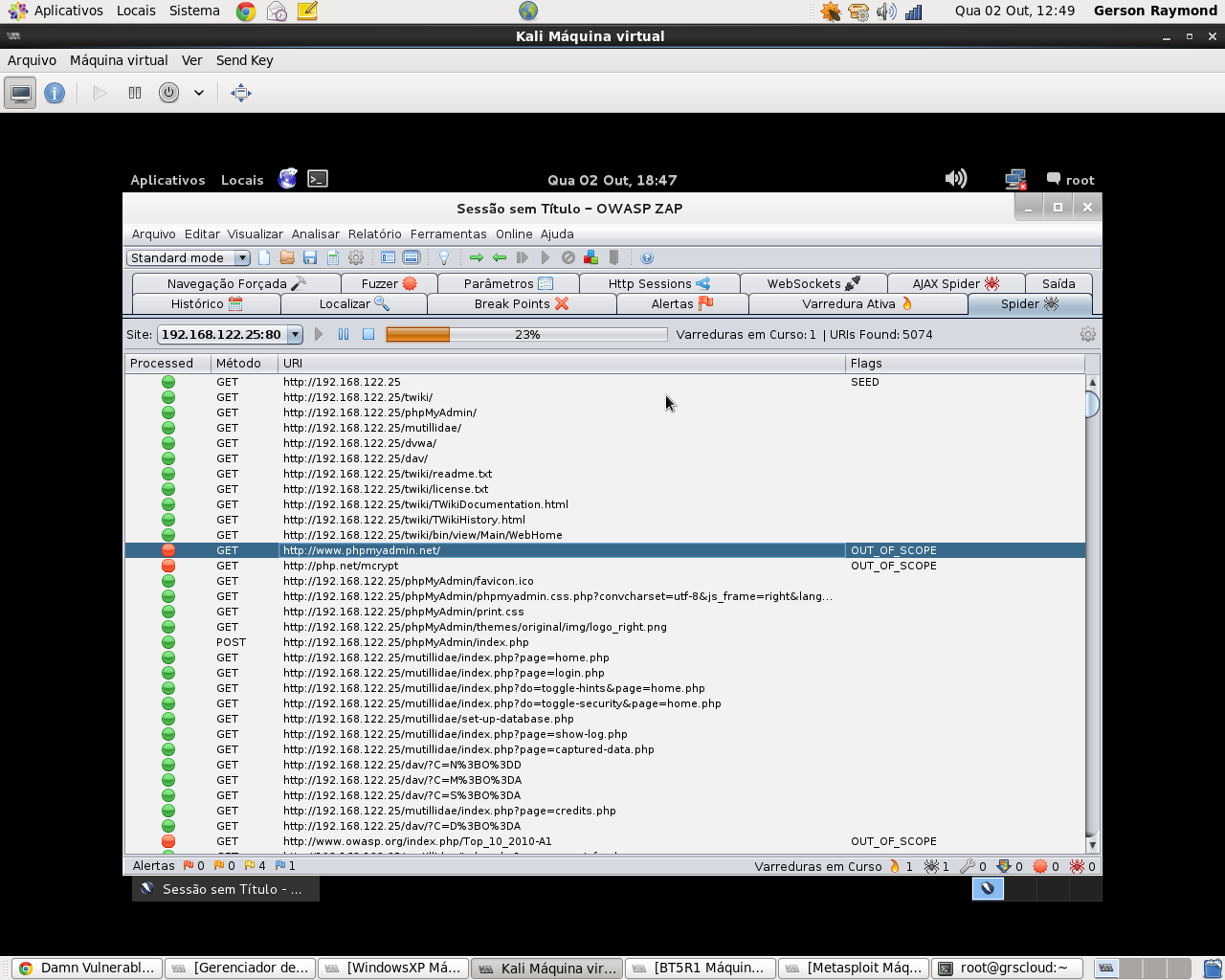Toggle tabs layout view icon in ZAP toolbar
This screenshot has width=1225, height=980.
388,257
